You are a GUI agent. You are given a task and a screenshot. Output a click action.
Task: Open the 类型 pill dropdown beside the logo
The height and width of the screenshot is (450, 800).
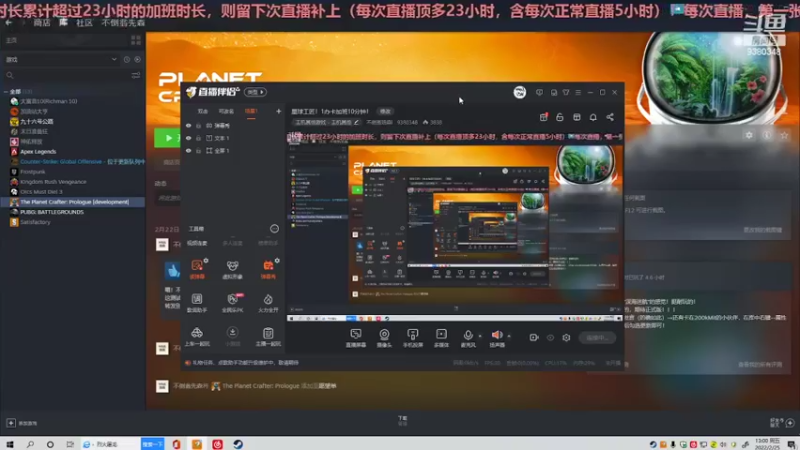click(x=255, y=92)
